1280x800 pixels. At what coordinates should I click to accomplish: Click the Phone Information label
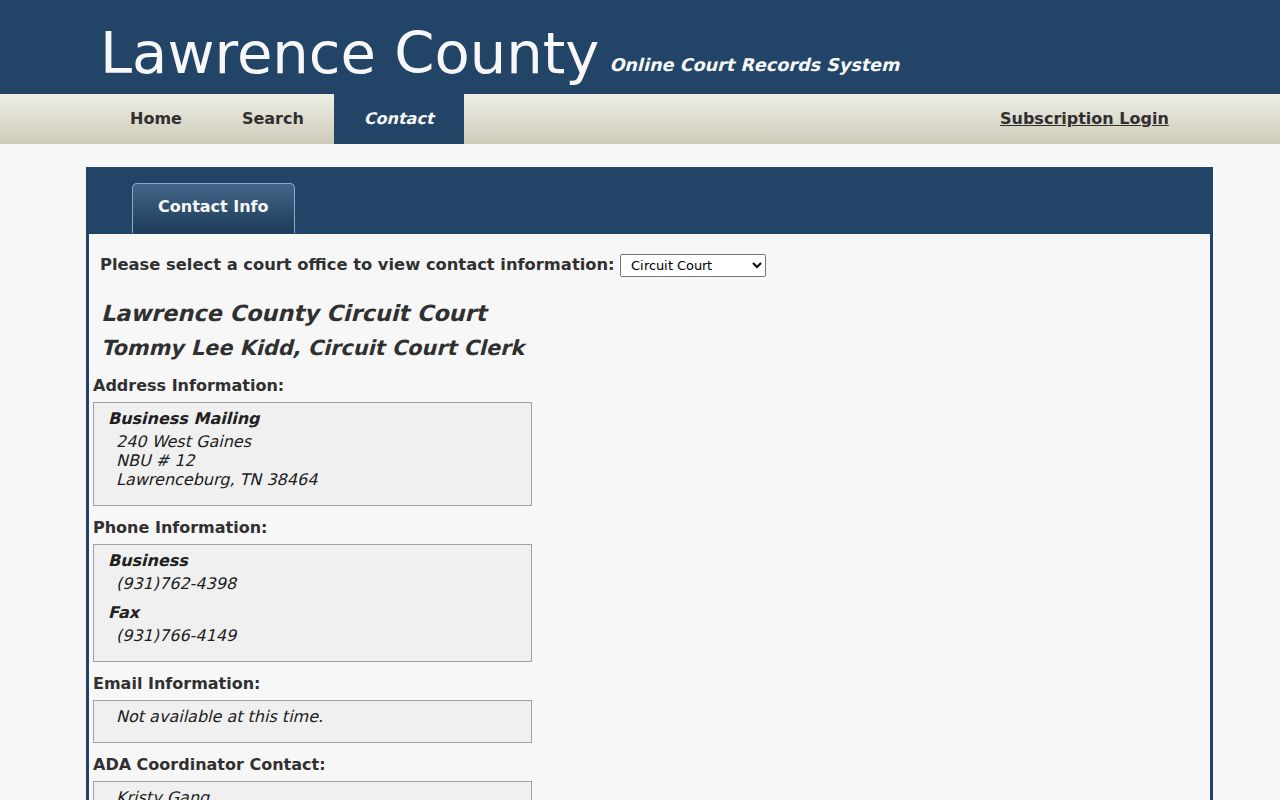(x=180, y=527)
